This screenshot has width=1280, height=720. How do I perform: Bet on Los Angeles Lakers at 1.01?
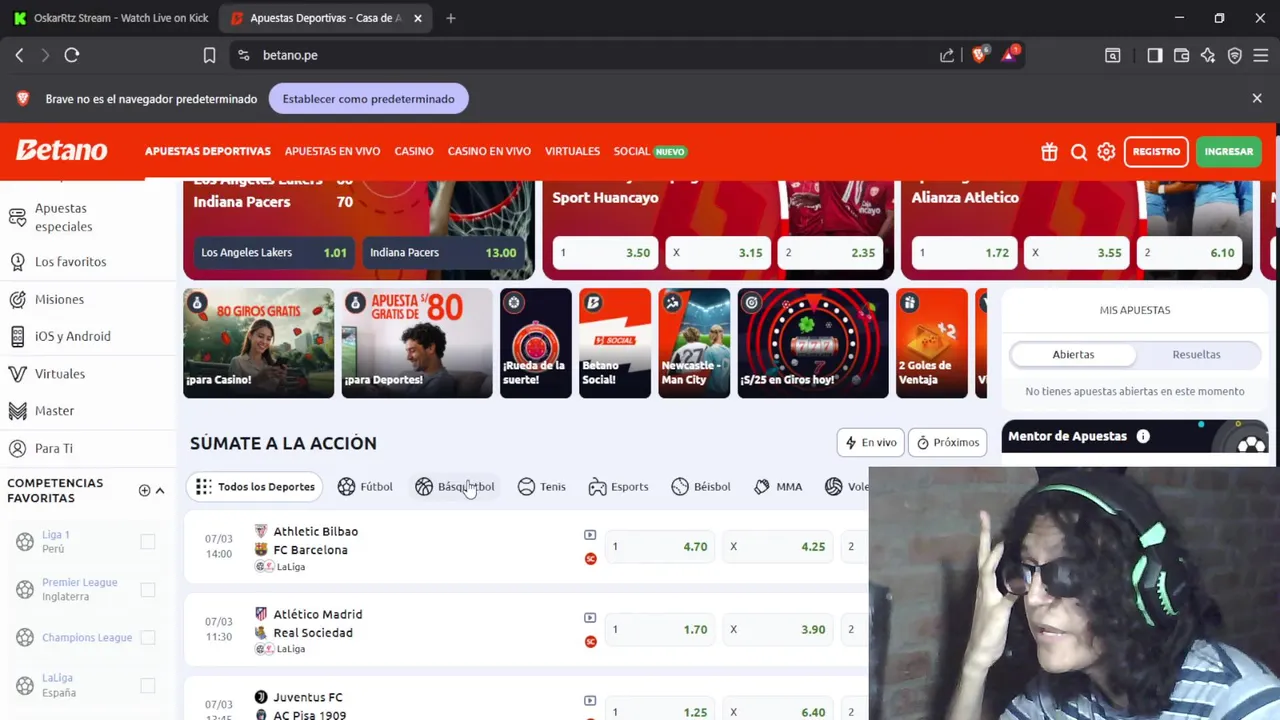[x=272, y=253]
